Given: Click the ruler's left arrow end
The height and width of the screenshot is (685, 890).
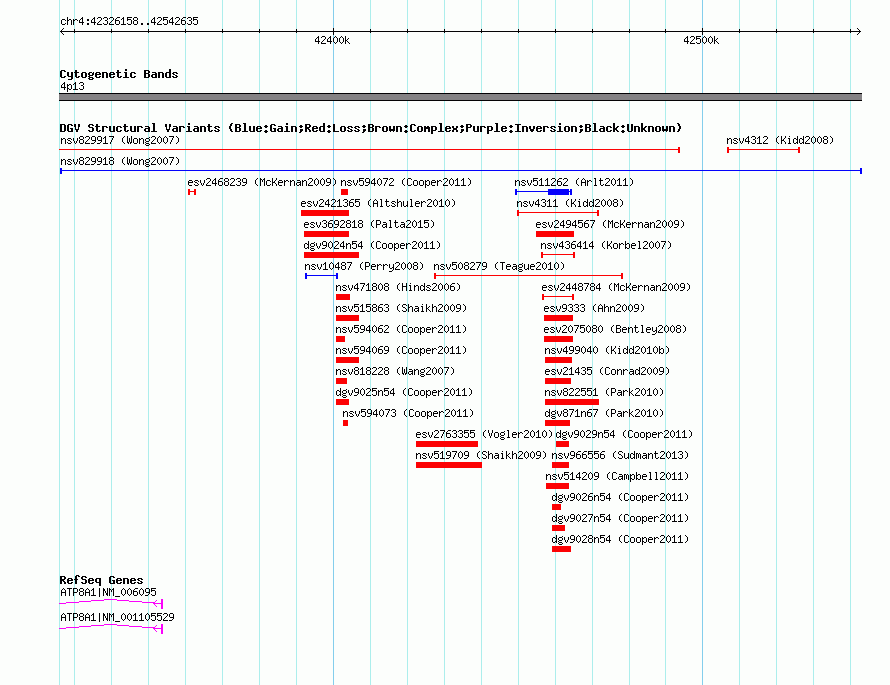Looking at the screenshot, I should 63,31.
